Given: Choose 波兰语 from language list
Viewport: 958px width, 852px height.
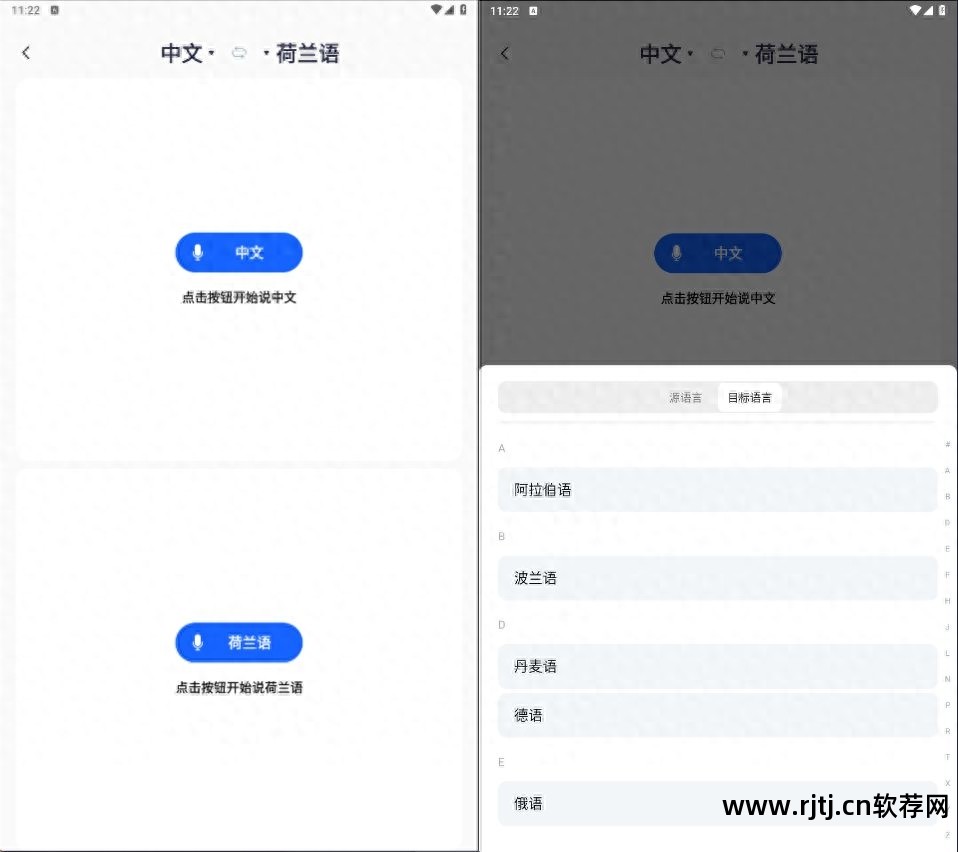Looking at the screenshot, I should pos(717,578).
